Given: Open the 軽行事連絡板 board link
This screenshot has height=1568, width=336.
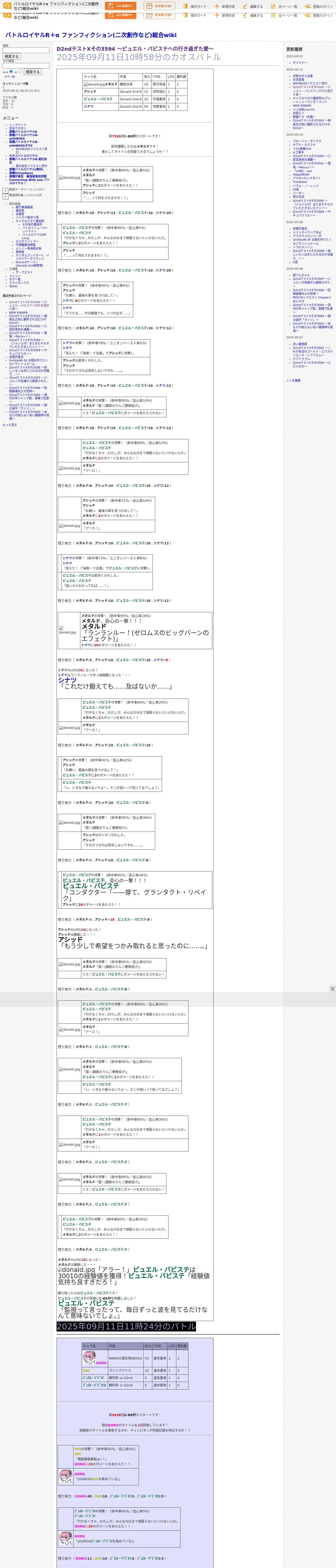Looking at the screenshot, I should (24, 207).
